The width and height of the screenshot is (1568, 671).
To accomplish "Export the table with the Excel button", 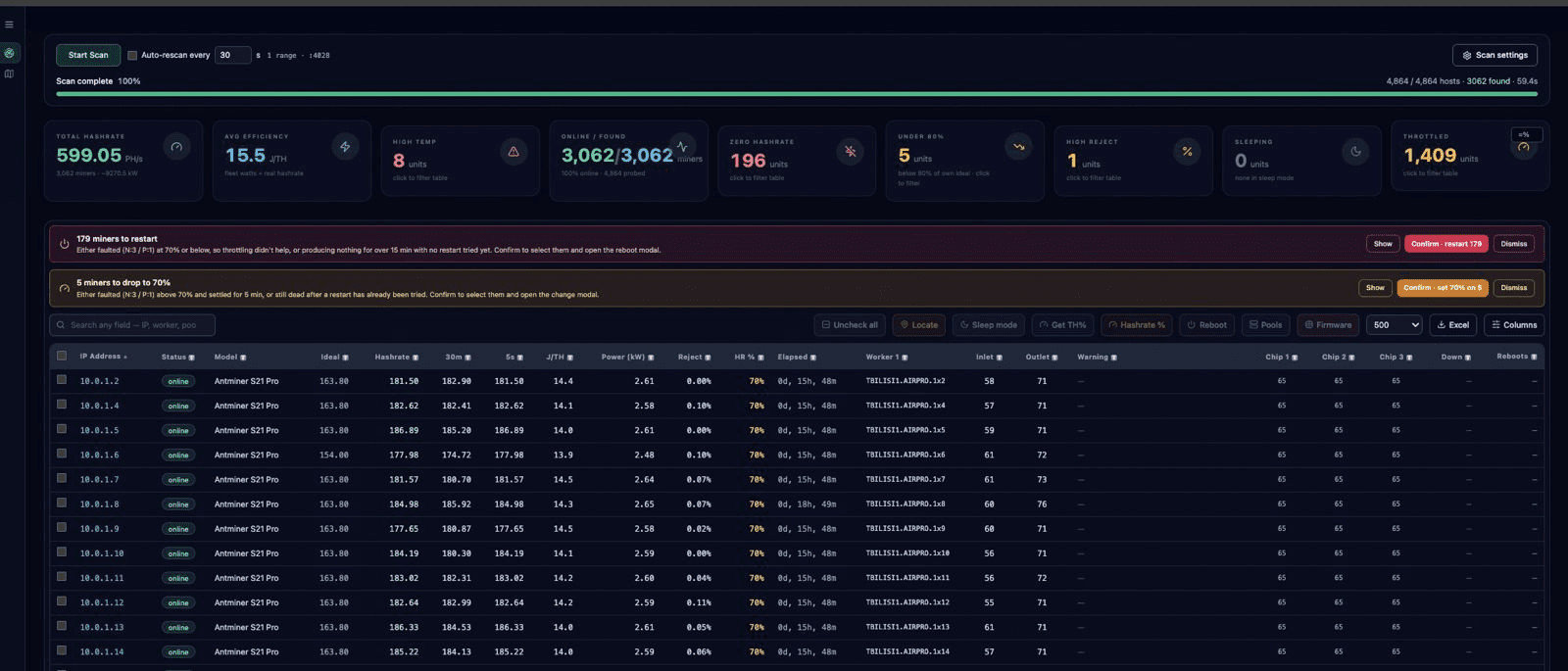I will [1453, 325].
